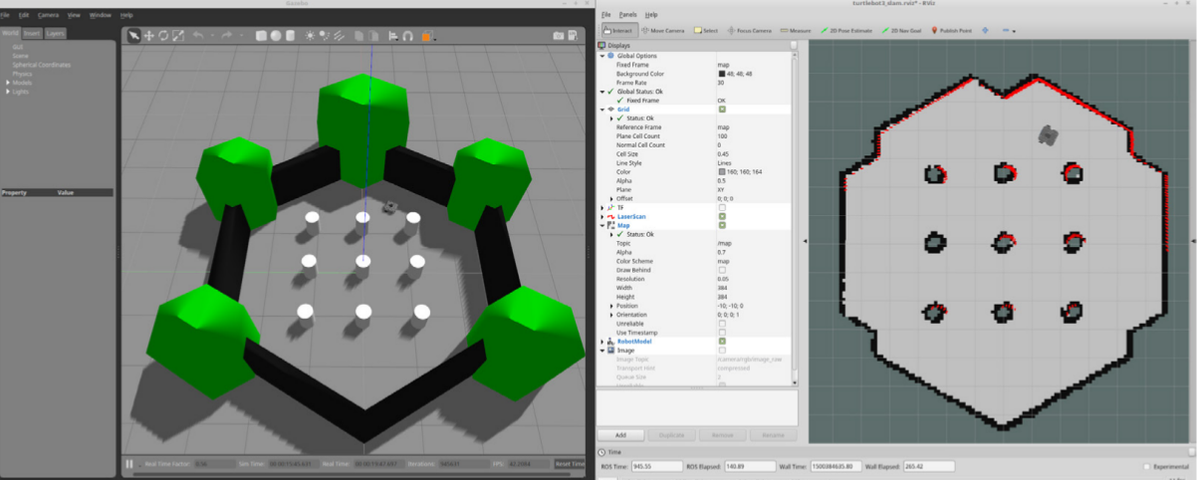Select the Publish Point tool
Image resolution: width=1200 pixels, height=480 pixels.
954,30
